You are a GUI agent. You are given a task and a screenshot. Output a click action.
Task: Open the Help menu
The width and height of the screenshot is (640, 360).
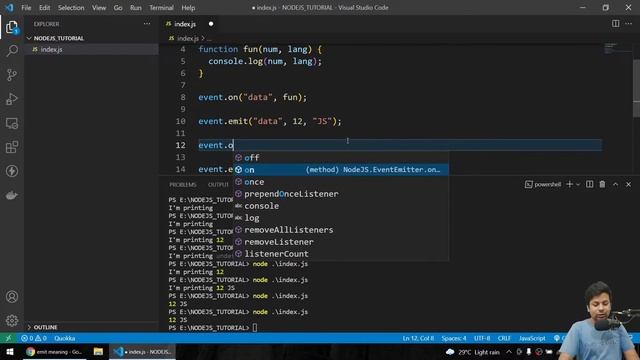tap(188, 7)
